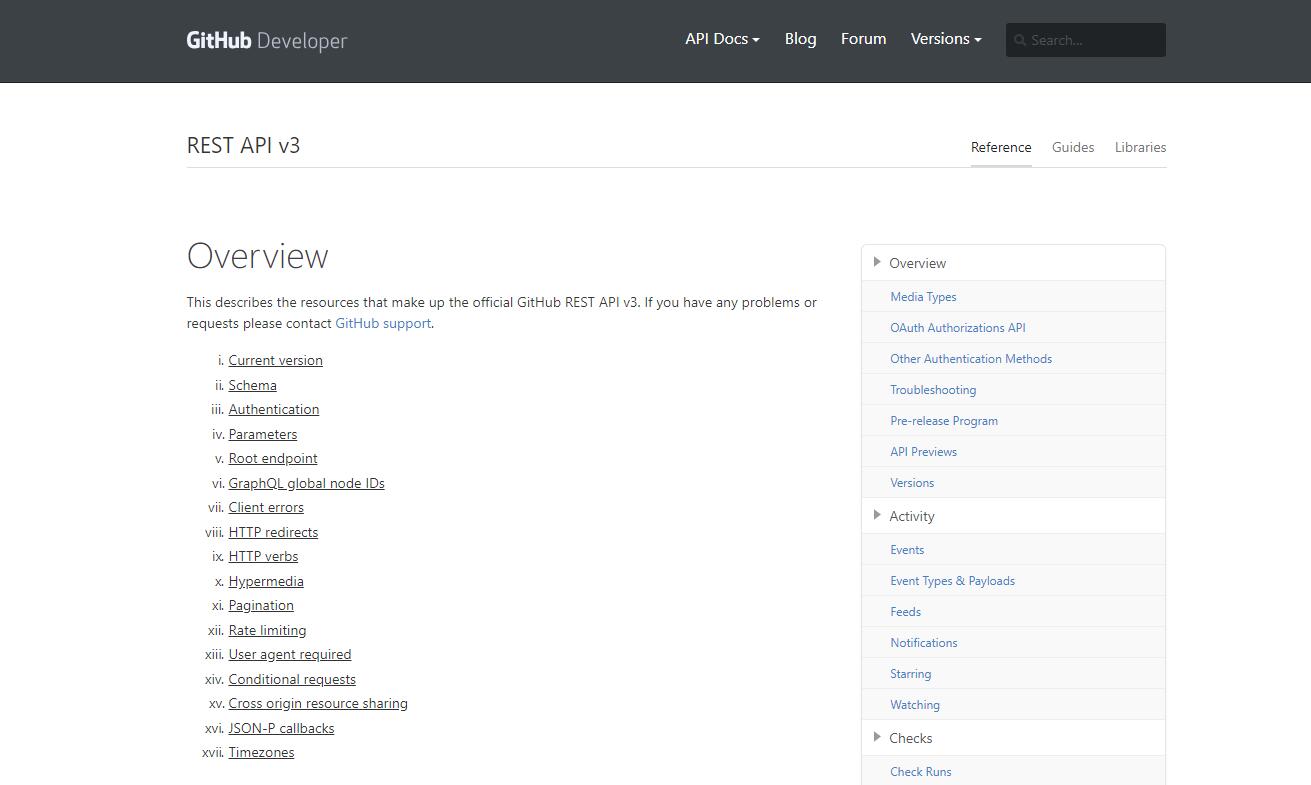Follow the GitHub support link

pyautogui.click(x=383, y=323)
